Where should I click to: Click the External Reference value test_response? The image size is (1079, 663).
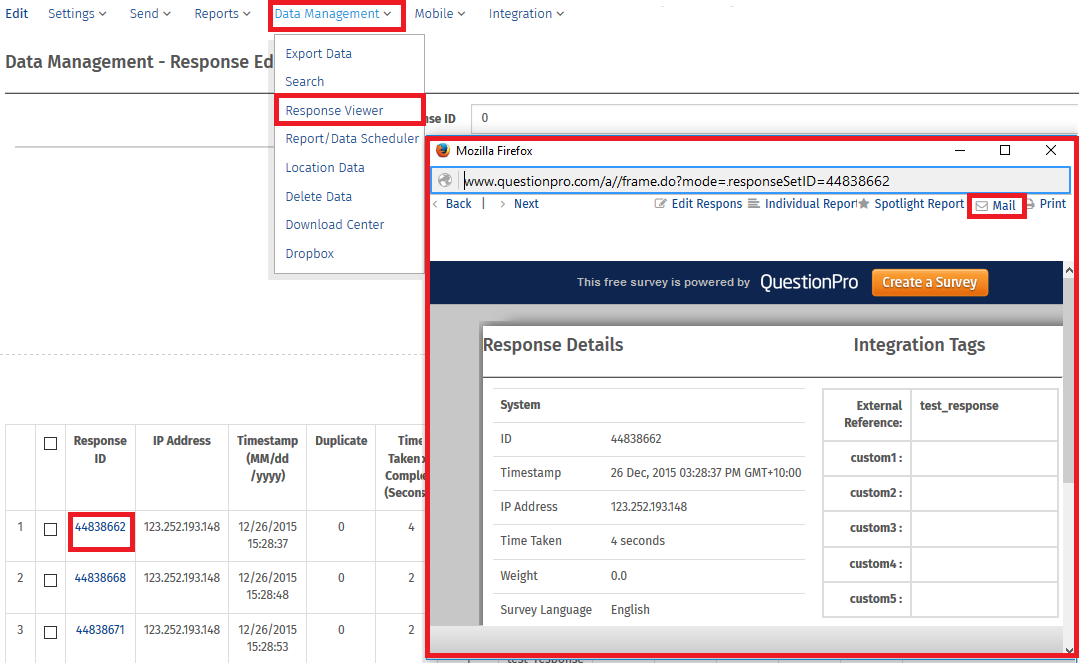pyautogui.click(x=959, y=406)
